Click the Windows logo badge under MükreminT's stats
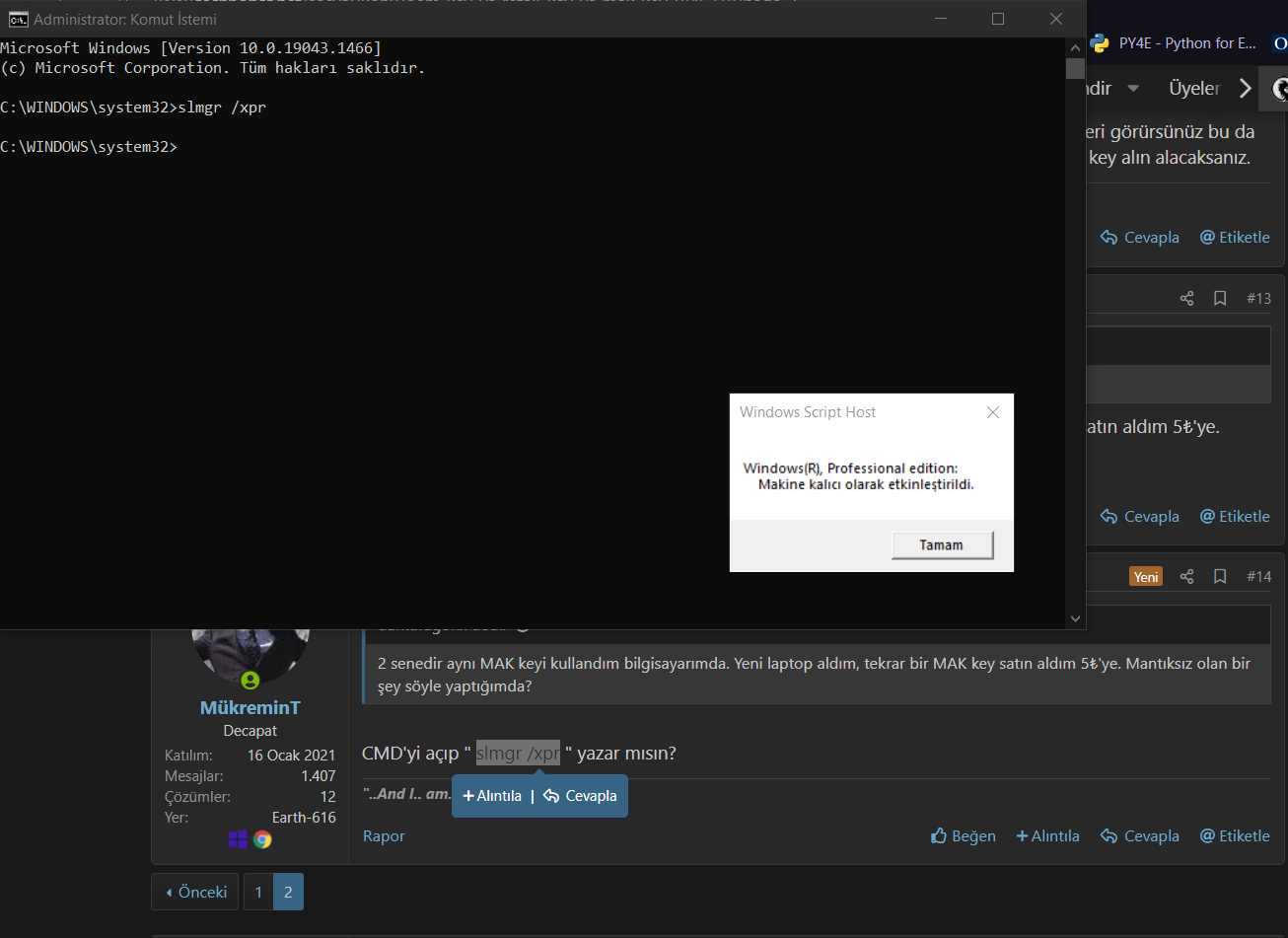Image resolution: width=1288 pixels, height=938 pixels. pyautogui.click(x=238, y=839)
